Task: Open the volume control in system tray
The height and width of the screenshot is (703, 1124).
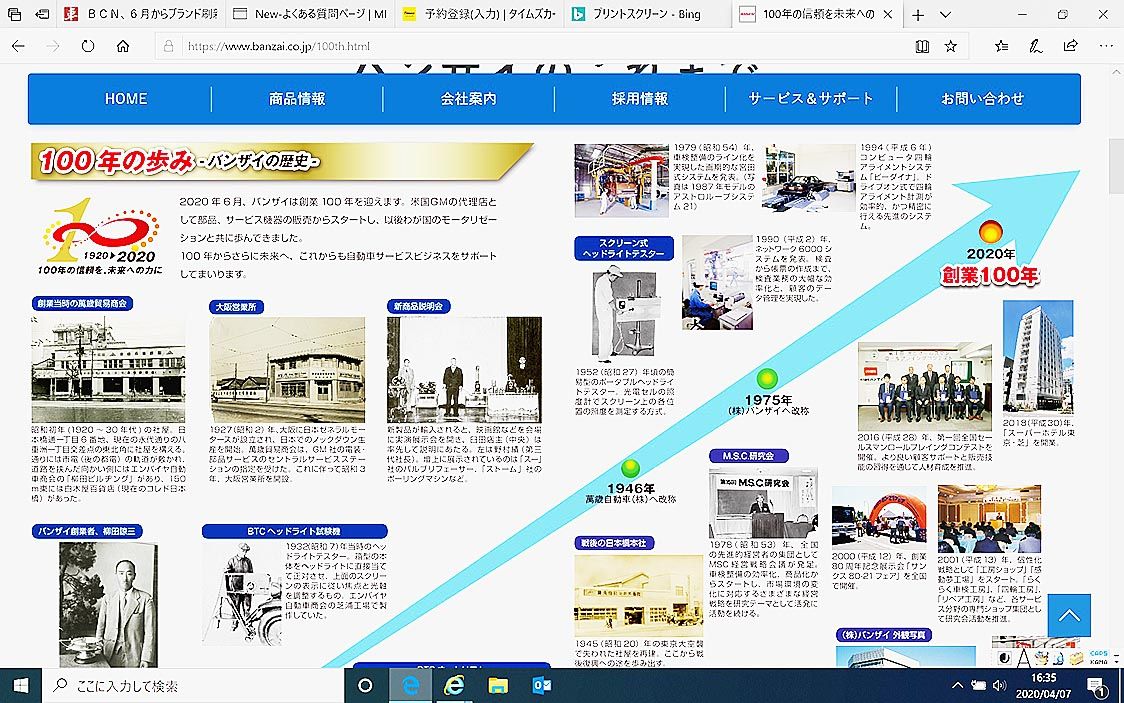Action: click(999, 686)
